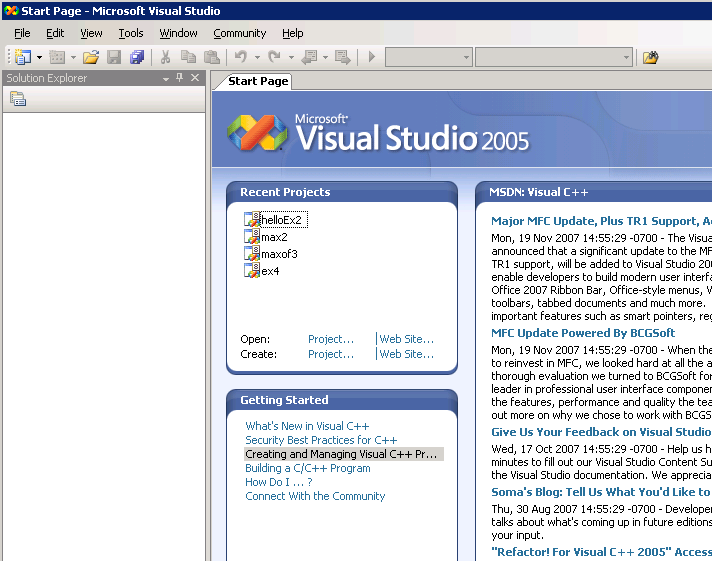Open the File menu
Image resolution: width=712 pixels, height=561 pixels.
(22, 33)
